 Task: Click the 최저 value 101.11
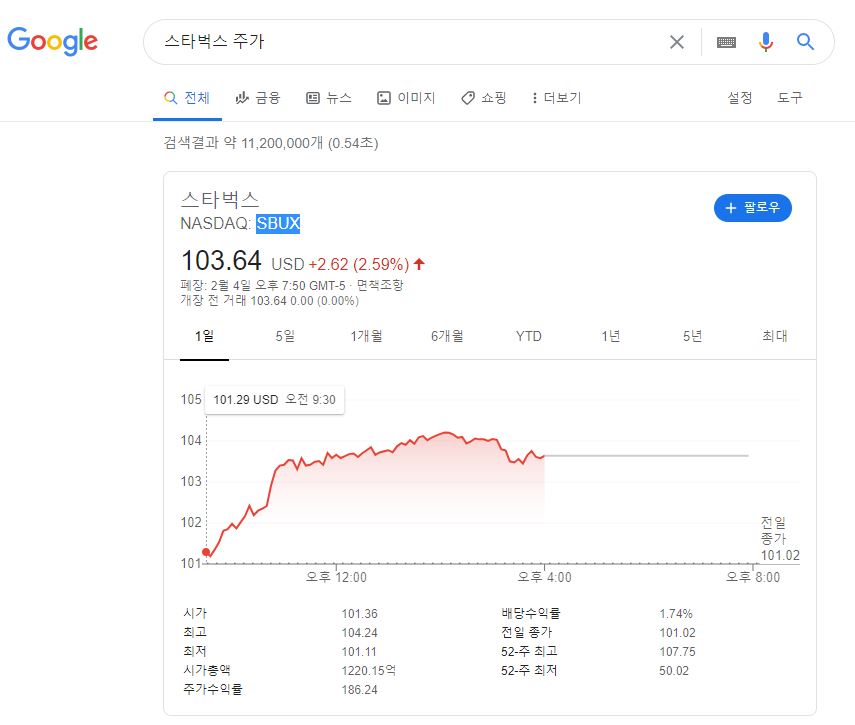pos(359,652)
